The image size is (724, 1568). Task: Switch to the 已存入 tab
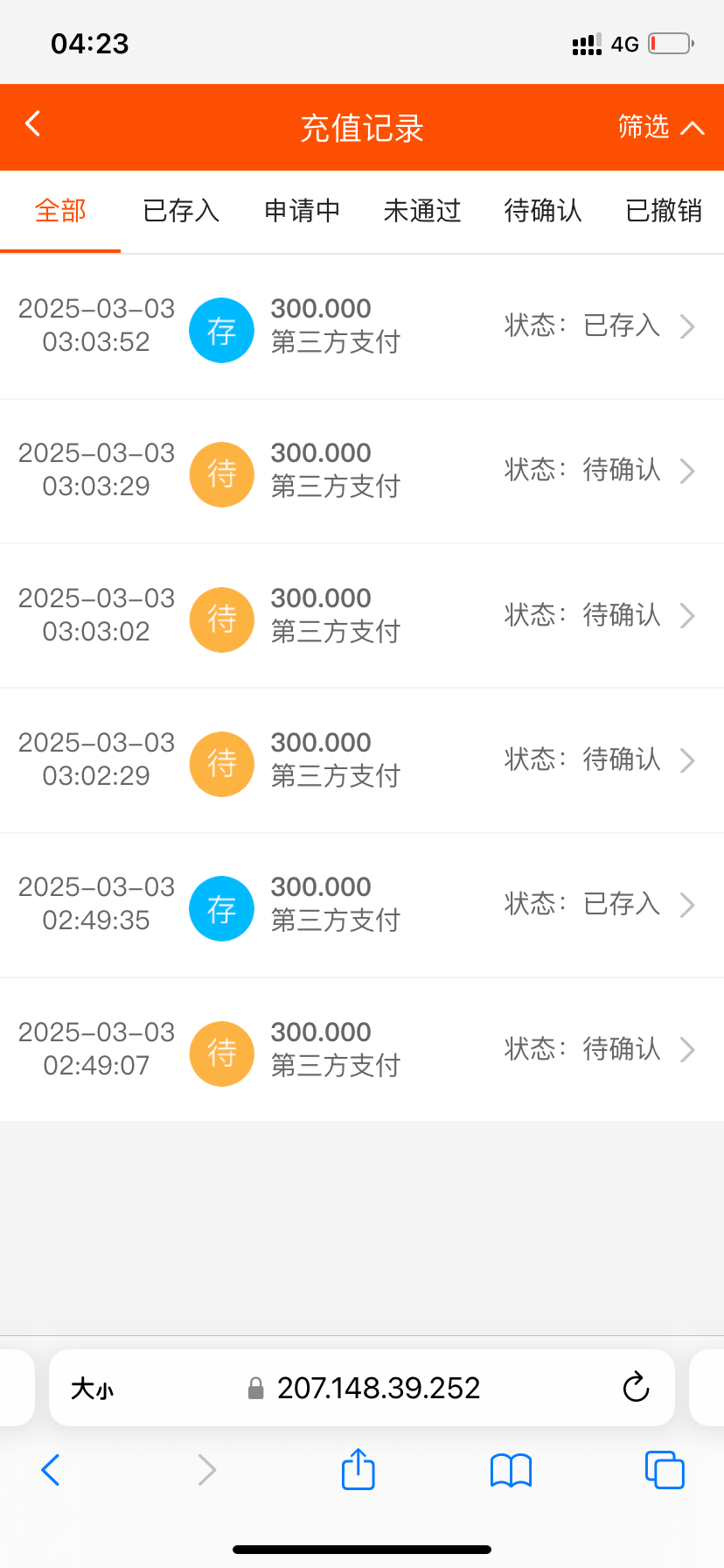tap(181, 211)
